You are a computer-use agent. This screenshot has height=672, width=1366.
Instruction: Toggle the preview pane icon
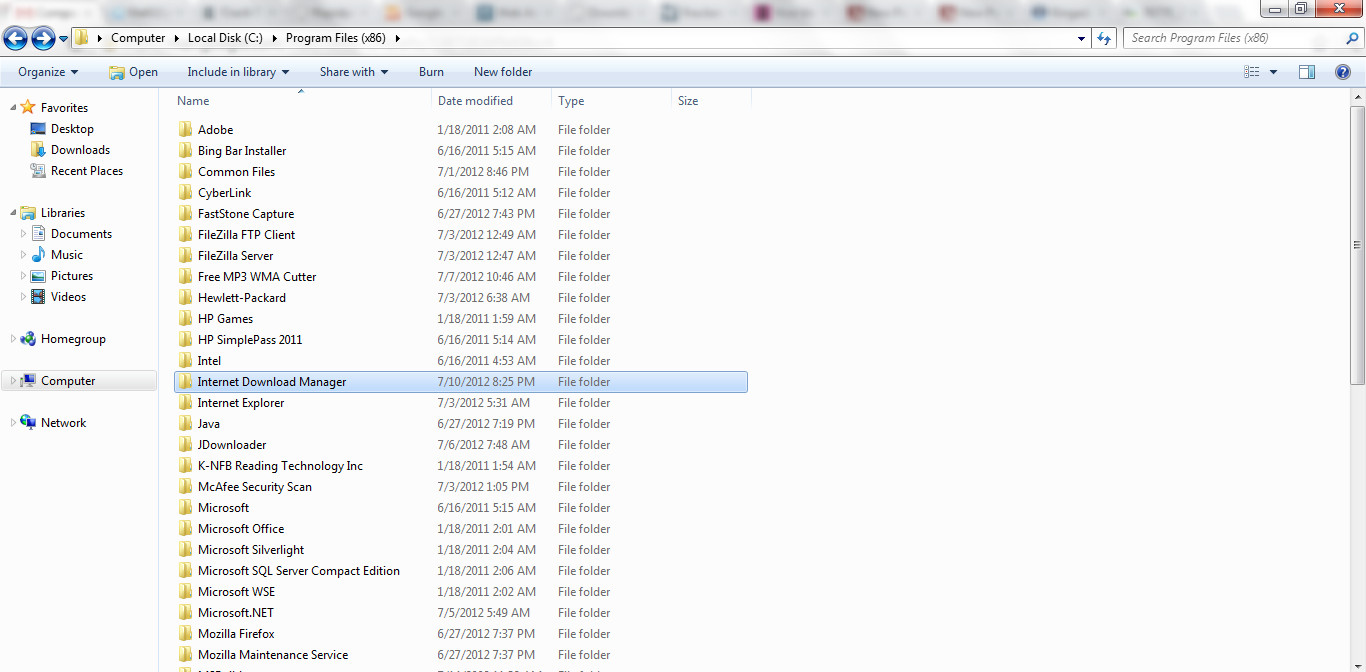click(x=1307, y=72)
